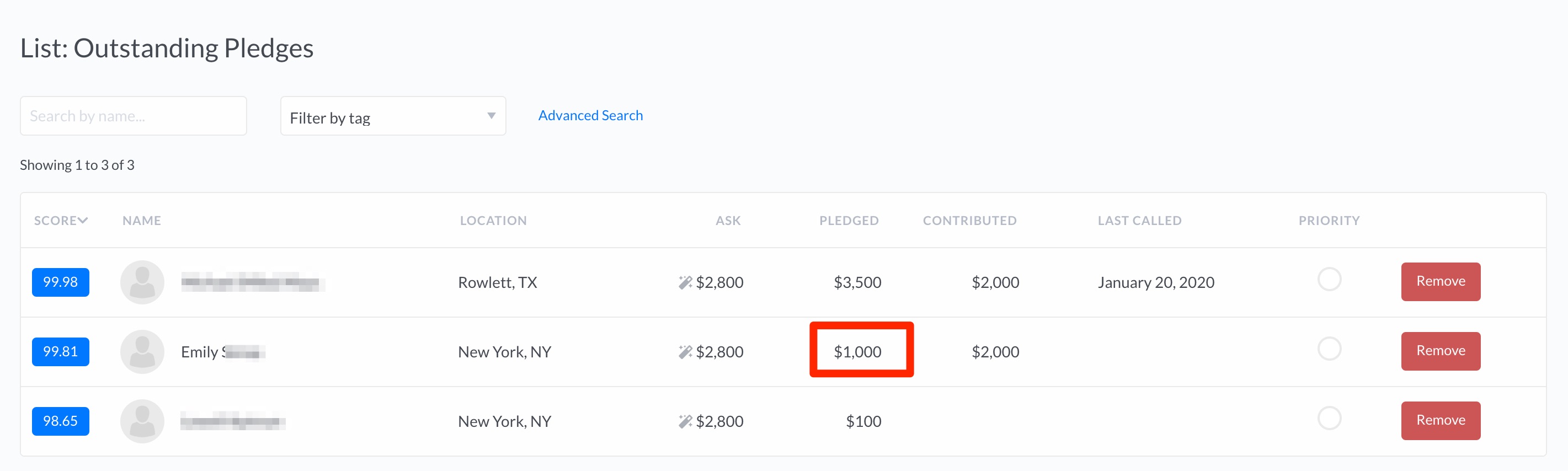
Task: Toggle priority for the 98.65 score donor
Action: pyautogui.click(x=1330, y=418)
